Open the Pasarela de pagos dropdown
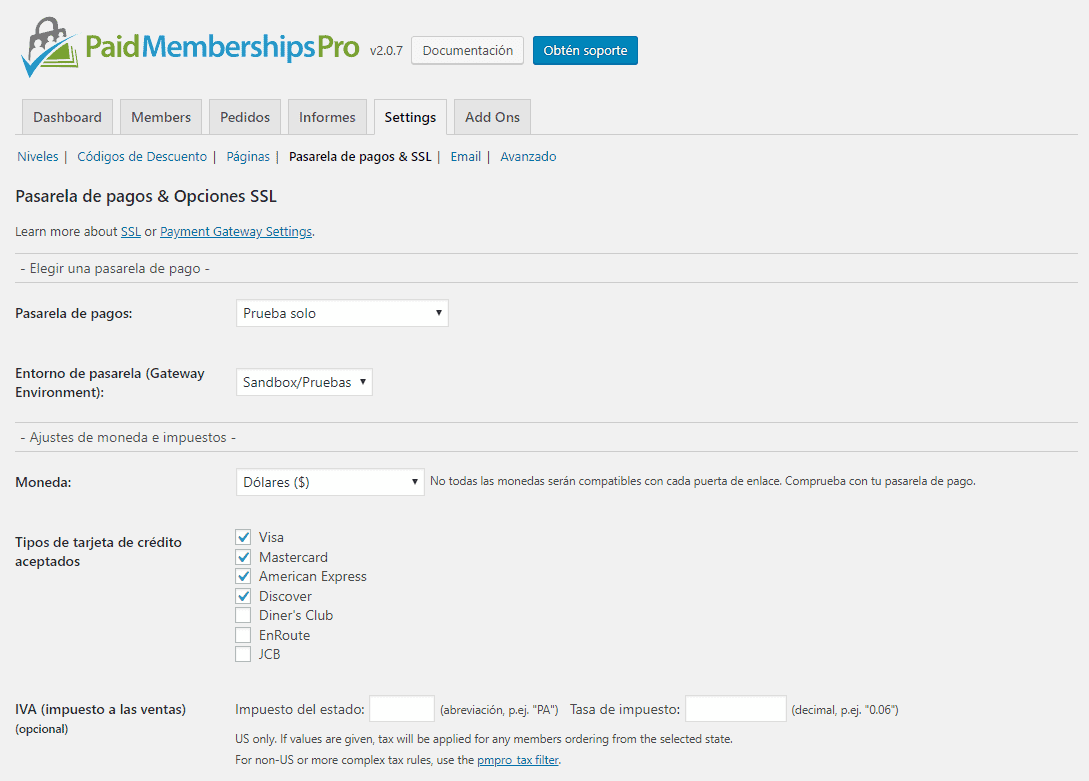The width and height of the screenshot is (1089, 781). [342, 313]
